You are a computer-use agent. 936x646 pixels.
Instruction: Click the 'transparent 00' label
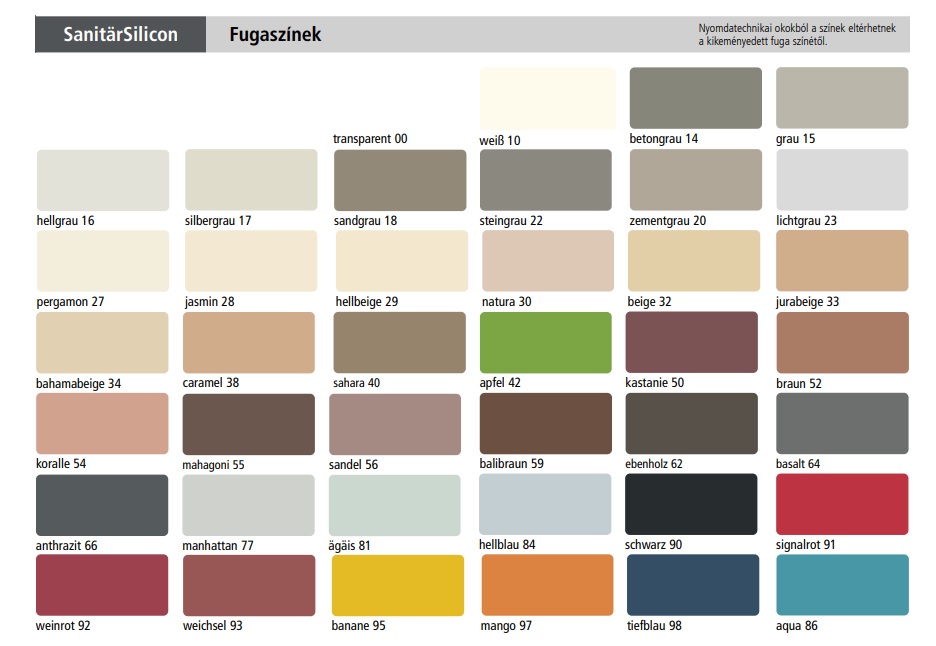click(370, 139)
